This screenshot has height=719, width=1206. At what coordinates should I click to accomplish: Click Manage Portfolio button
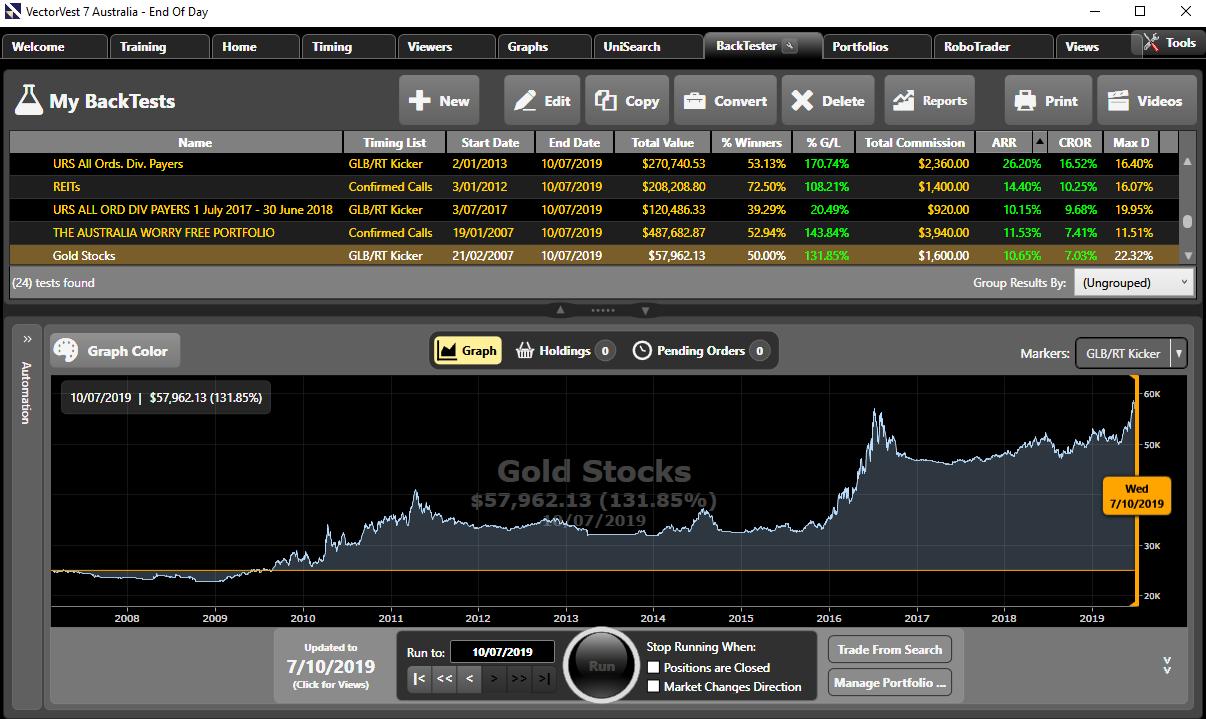coord(890,683)
